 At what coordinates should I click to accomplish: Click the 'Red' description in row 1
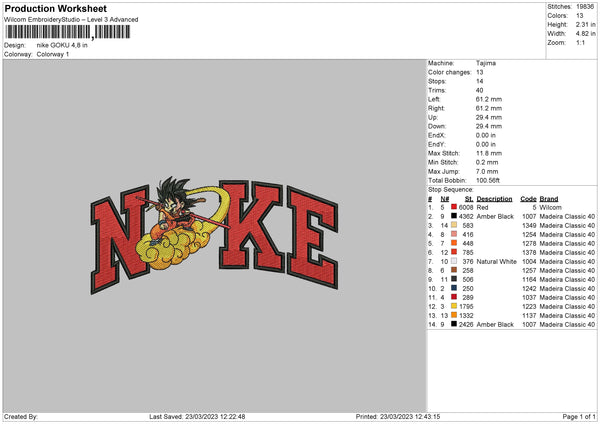[x=483, y=207]
